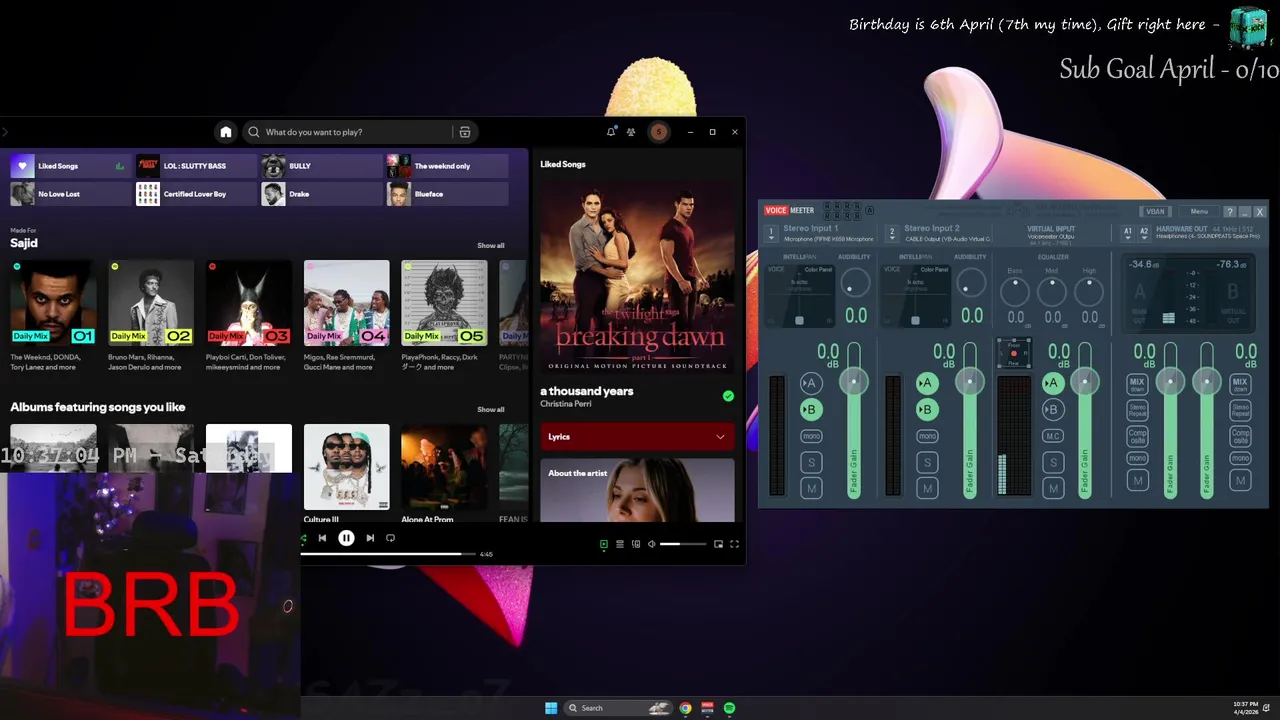Toggle bus B on Virtual Input
The image size is (1280, 720).
click(x=1052, y=409)
